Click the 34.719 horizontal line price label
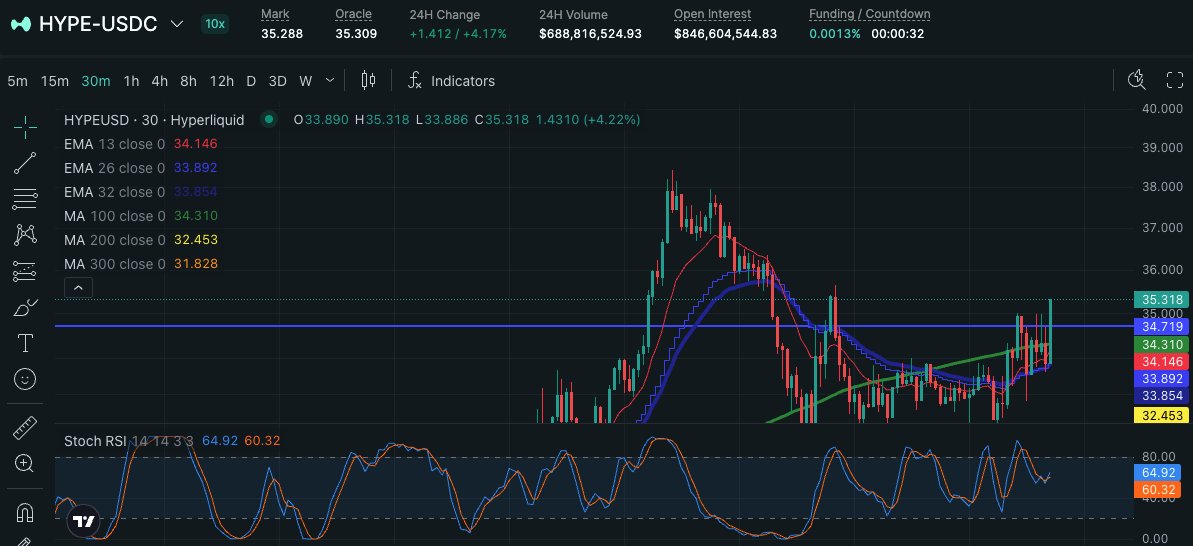This screenshot has width=1193, height=546. pyautogui.click(x=1162, y=326)
